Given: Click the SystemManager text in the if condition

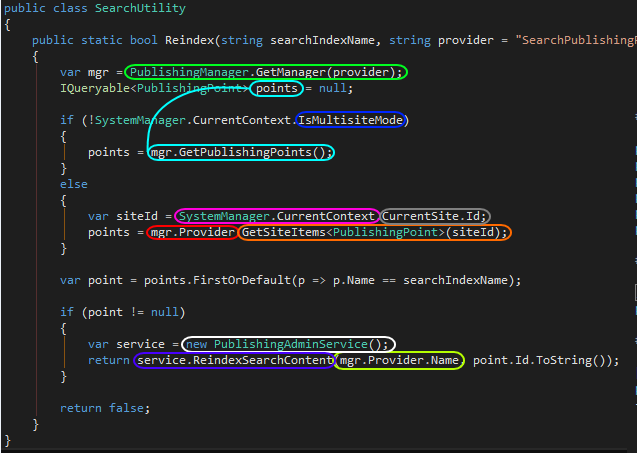Looking at the screenshot, I should (140, 120).
